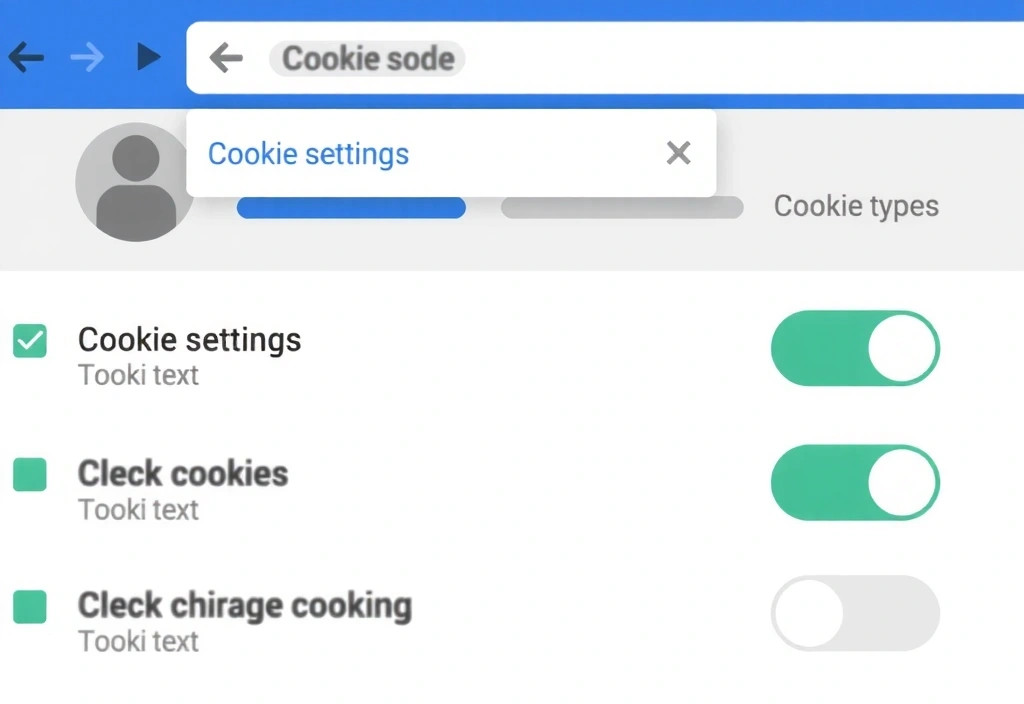Disable the Cookie settings toggle
The height and width of the screenshot is (704, 1024).
pyautogui.click(x=855, y=348)
